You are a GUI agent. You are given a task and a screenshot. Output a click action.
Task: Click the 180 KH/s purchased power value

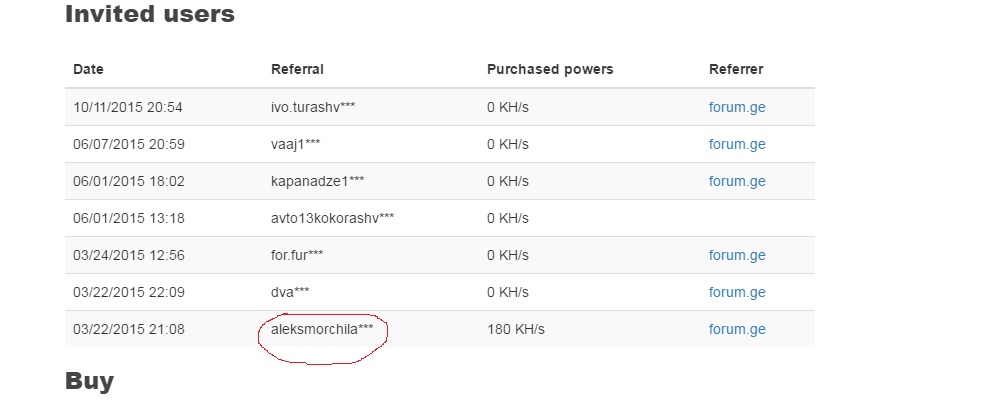tap(514, 329)
